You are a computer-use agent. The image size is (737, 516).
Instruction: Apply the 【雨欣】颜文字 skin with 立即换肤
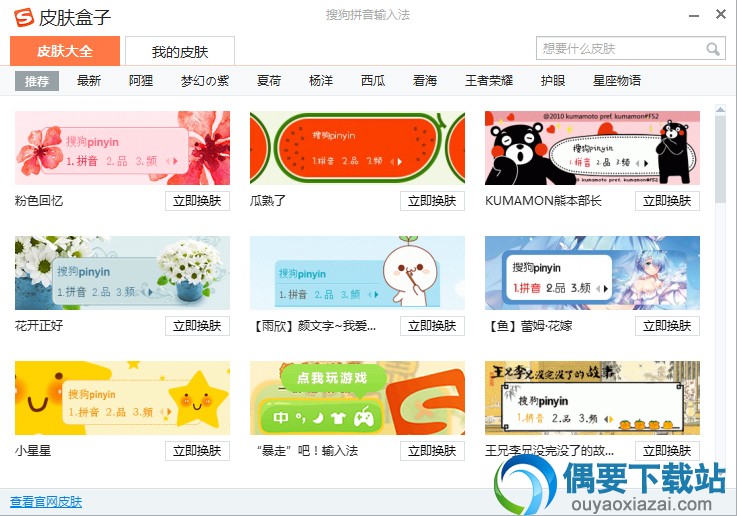pyautogui.click(x=432, y=326)
